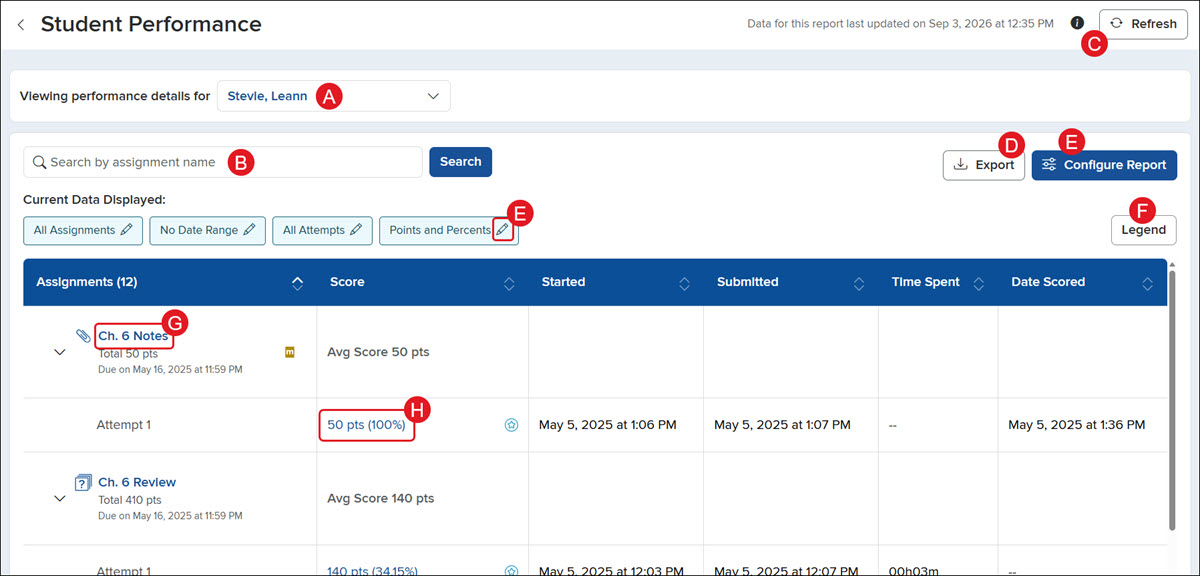Sort by the Score column arrows

(509, 283)
